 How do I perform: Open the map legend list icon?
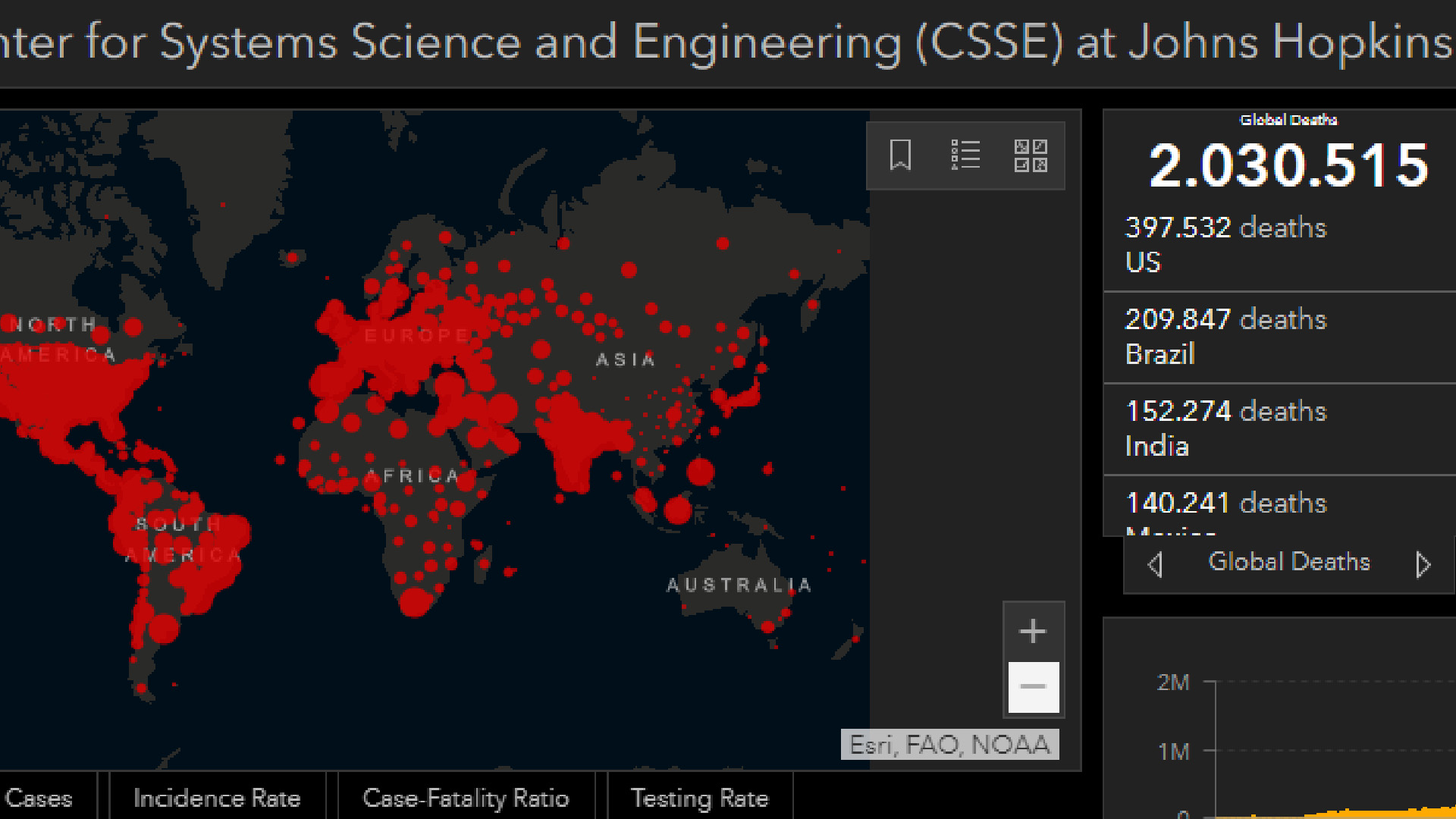pos(965,155)
